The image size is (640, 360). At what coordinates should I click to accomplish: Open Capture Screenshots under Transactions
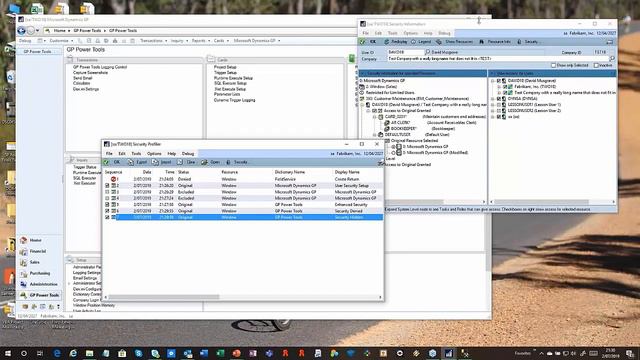click(90, 73)
